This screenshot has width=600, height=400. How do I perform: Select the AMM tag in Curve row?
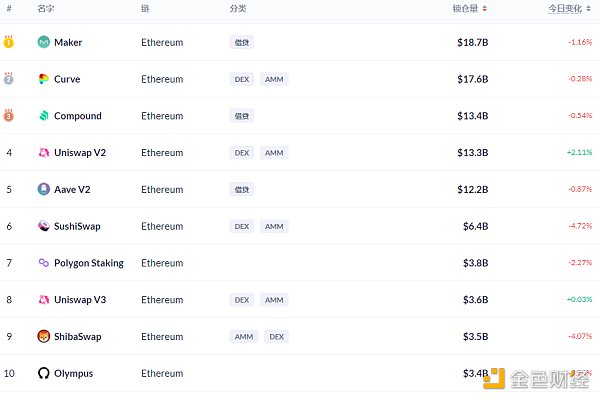[274, 79]
